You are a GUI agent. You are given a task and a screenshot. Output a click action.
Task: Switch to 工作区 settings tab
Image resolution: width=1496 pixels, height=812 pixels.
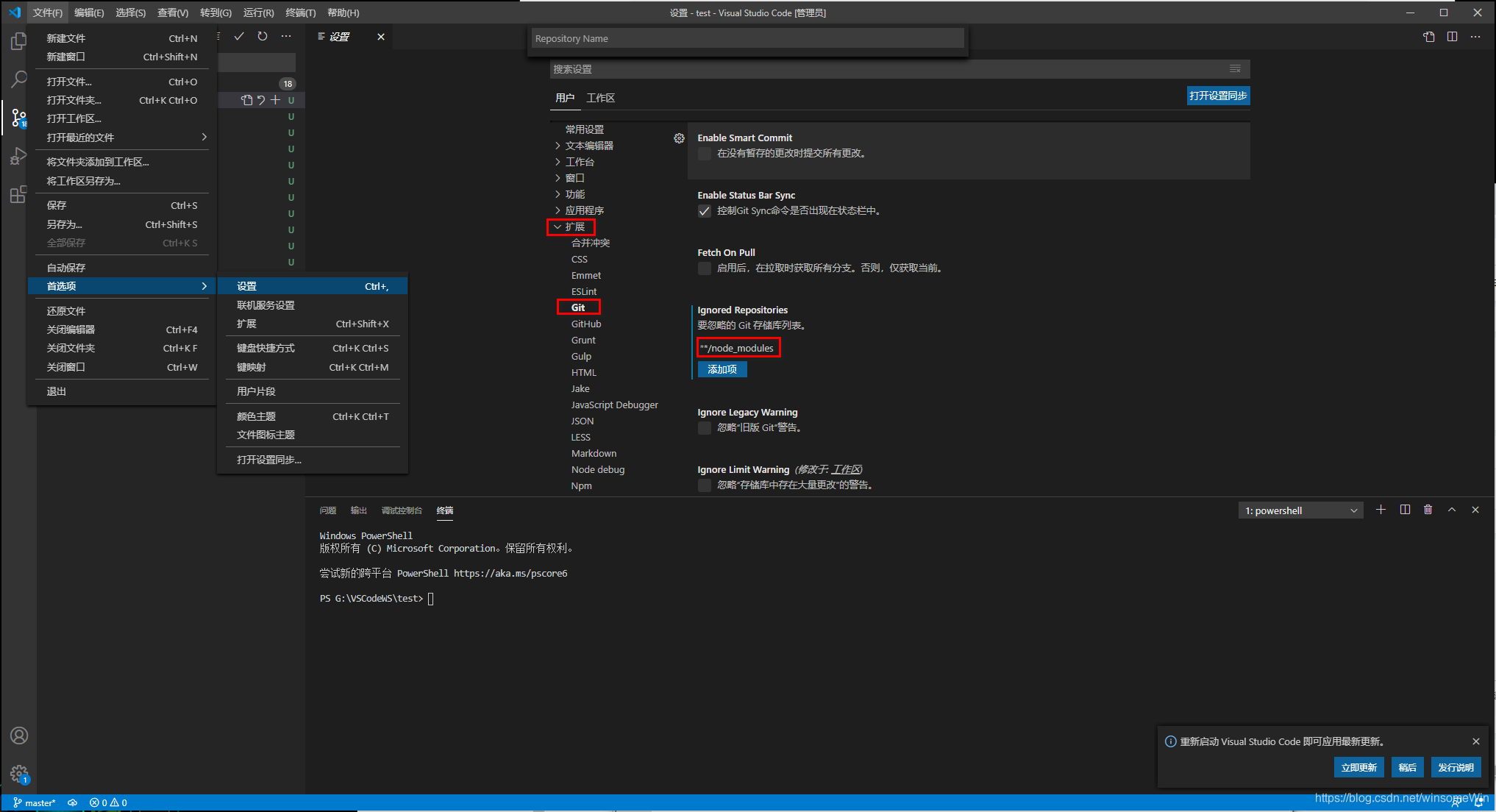tap(600, 98)
